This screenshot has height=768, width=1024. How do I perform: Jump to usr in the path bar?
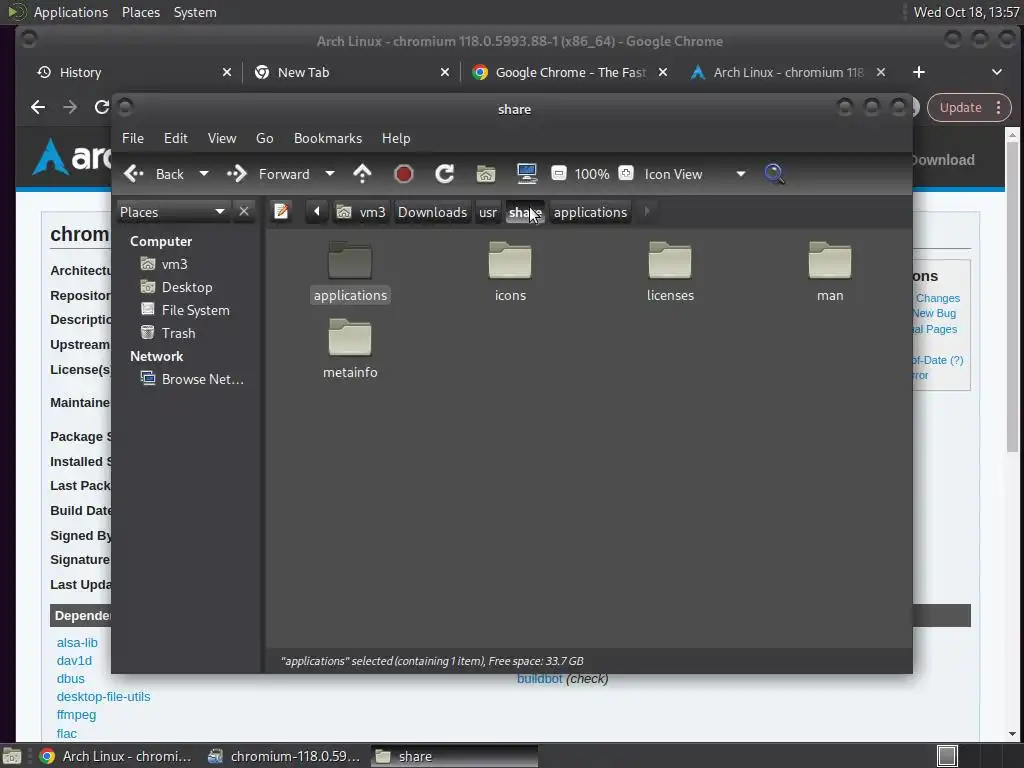(x=488, y=212)
